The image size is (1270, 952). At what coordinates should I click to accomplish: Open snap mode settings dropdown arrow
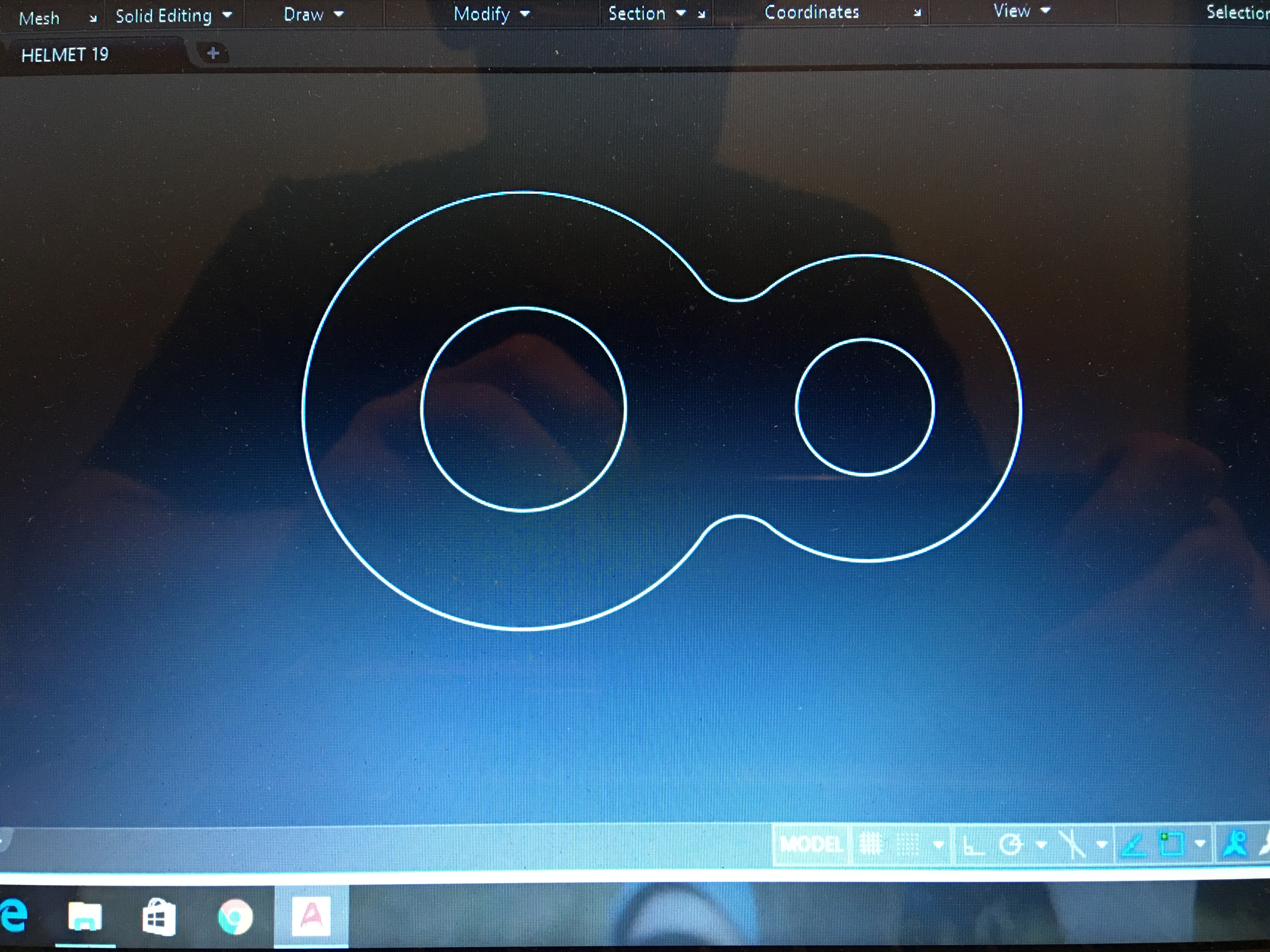click(939, 845)
